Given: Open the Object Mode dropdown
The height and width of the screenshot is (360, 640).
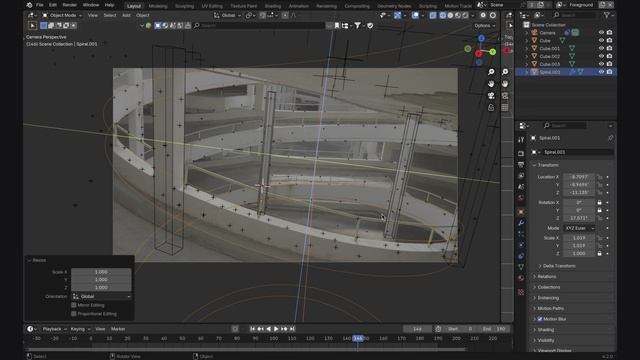Looking at the screenshot, I should (62, 15).
